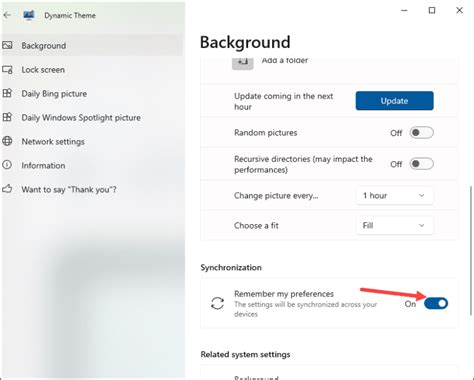Click the Information circle icon
Screen dimensions: 474x380
pos(7,165)
